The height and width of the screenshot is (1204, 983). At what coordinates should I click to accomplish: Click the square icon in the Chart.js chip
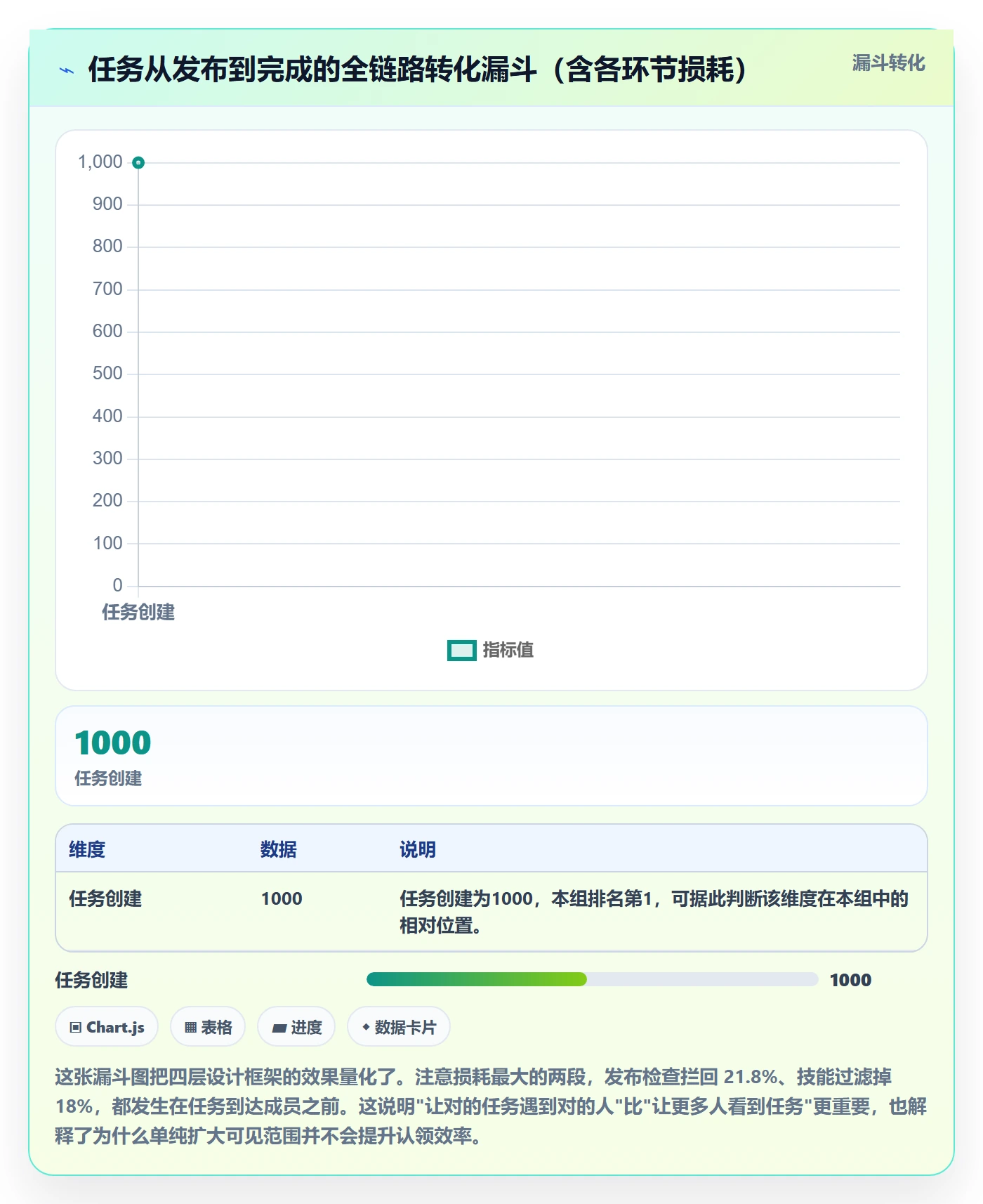(x=76, y=1028)
